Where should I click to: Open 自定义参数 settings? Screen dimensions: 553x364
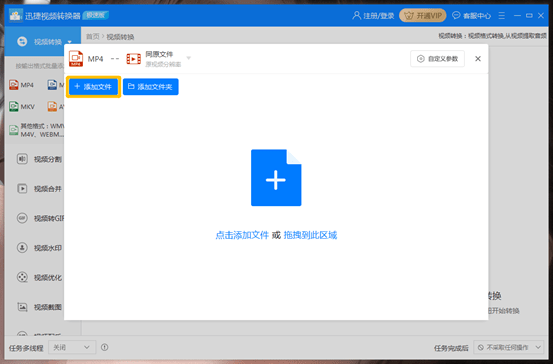437,59
